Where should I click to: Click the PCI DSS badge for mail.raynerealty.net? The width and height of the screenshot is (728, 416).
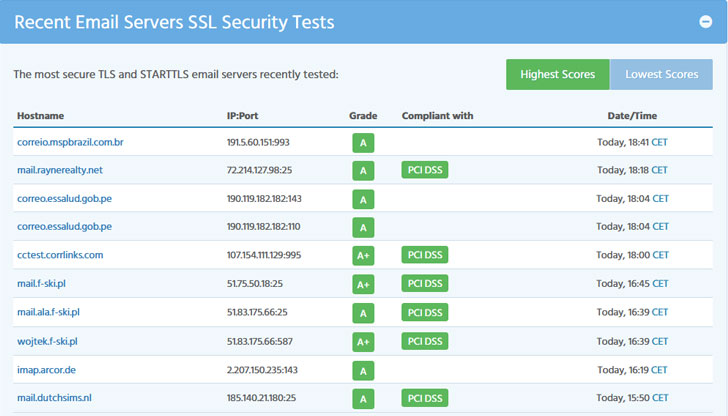tap(425, 171)
